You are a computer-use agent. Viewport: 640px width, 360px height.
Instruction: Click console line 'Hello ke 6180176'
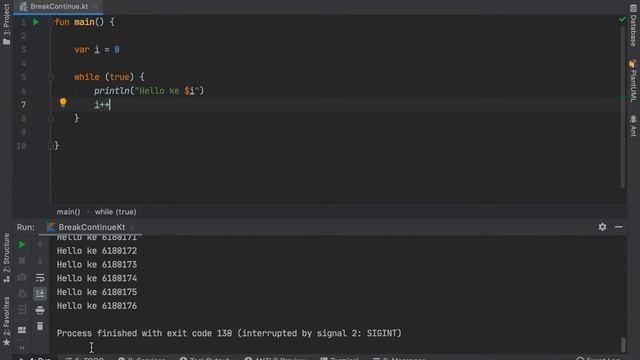(x=97, y=306)
